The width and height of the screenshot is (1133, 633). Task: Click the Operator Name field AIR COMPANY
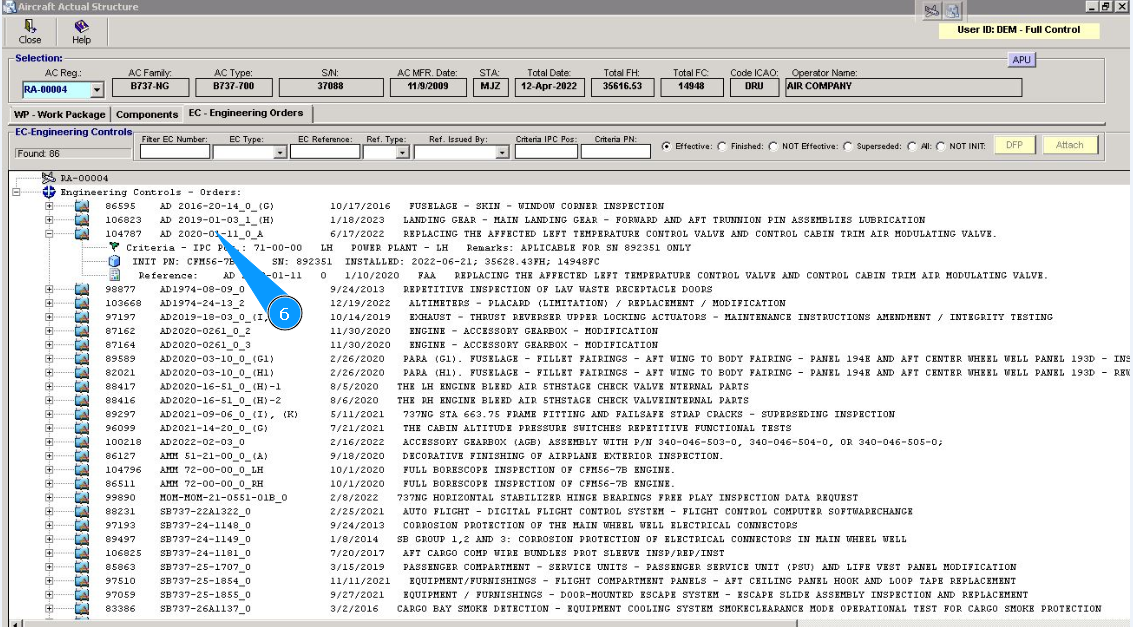pos(903,87)
